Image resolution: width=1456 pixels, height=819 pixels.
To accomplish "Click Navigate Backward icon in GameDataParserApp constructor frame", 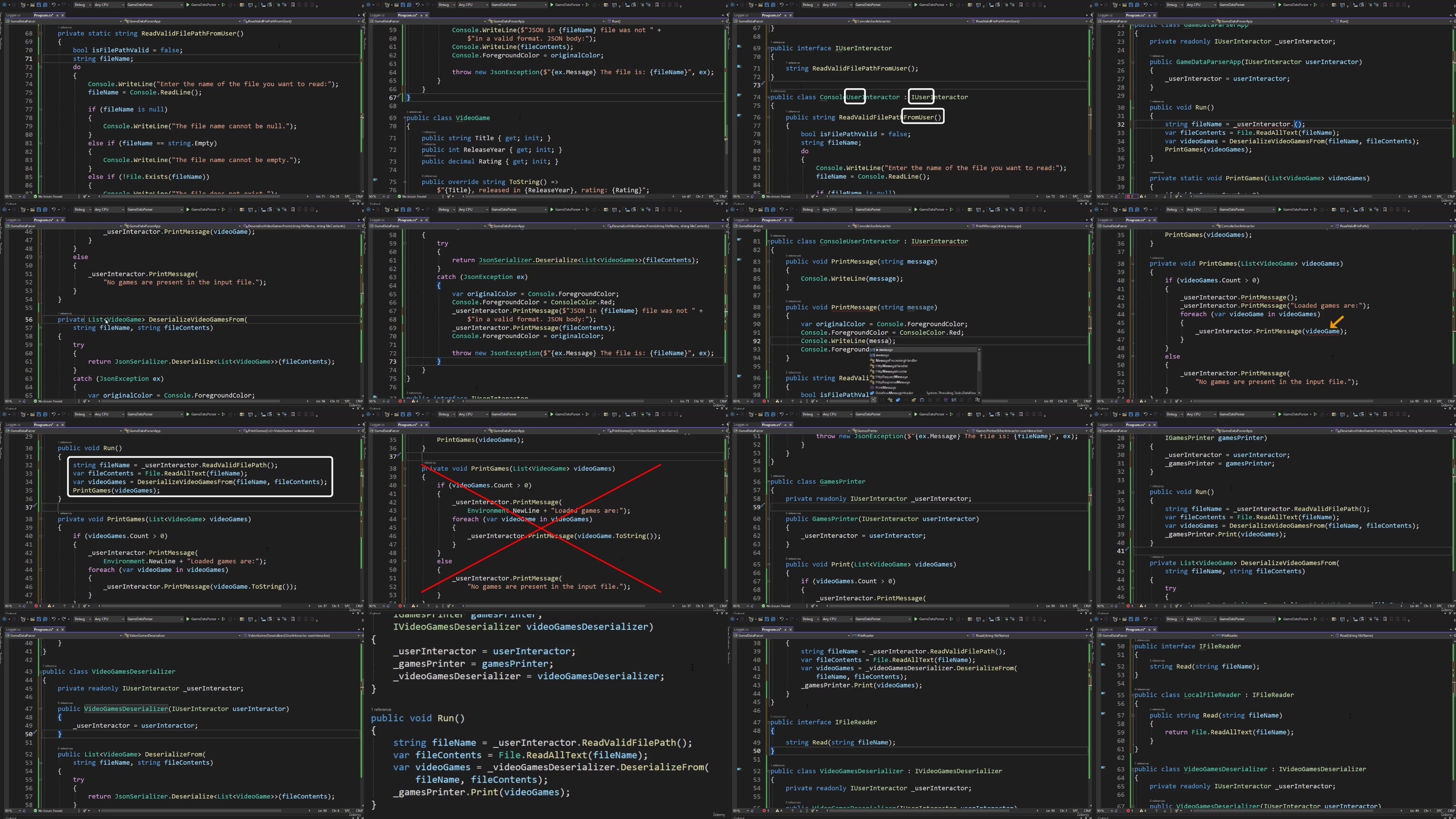I will (1097, 5).
